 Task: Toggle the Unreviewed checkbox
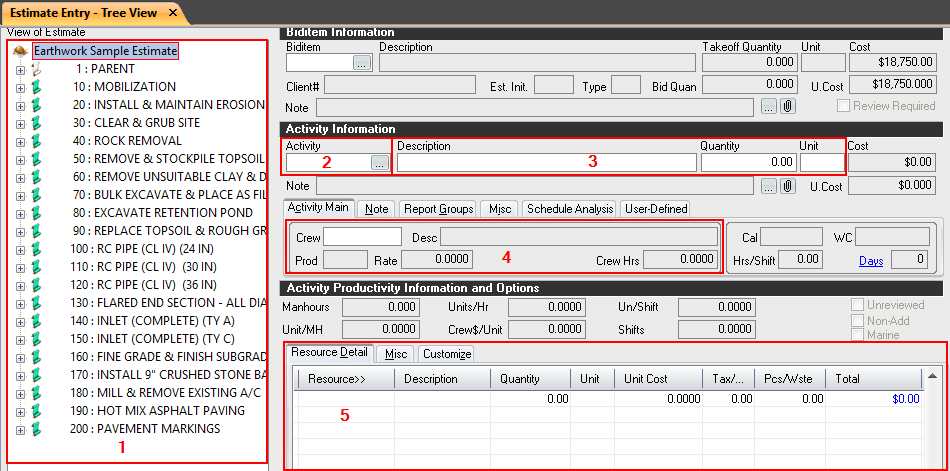[857, 304]
